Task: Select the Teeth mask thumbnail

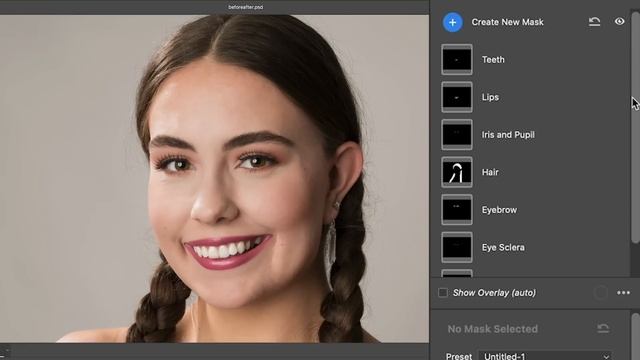Action: [x=457, y=60]
